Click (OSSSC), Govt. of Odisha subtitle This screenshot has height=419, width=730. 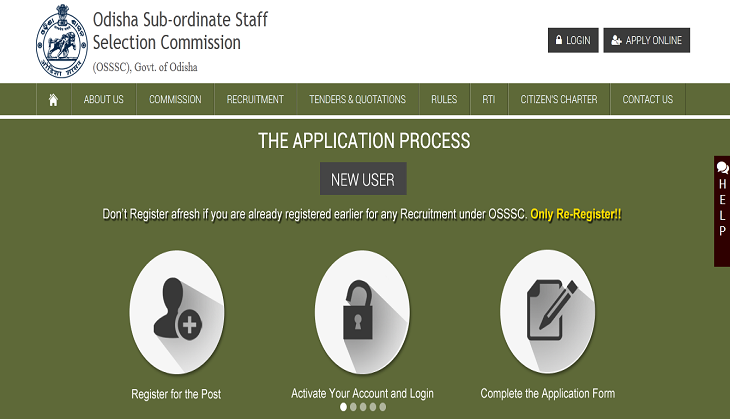click(145, 68)
